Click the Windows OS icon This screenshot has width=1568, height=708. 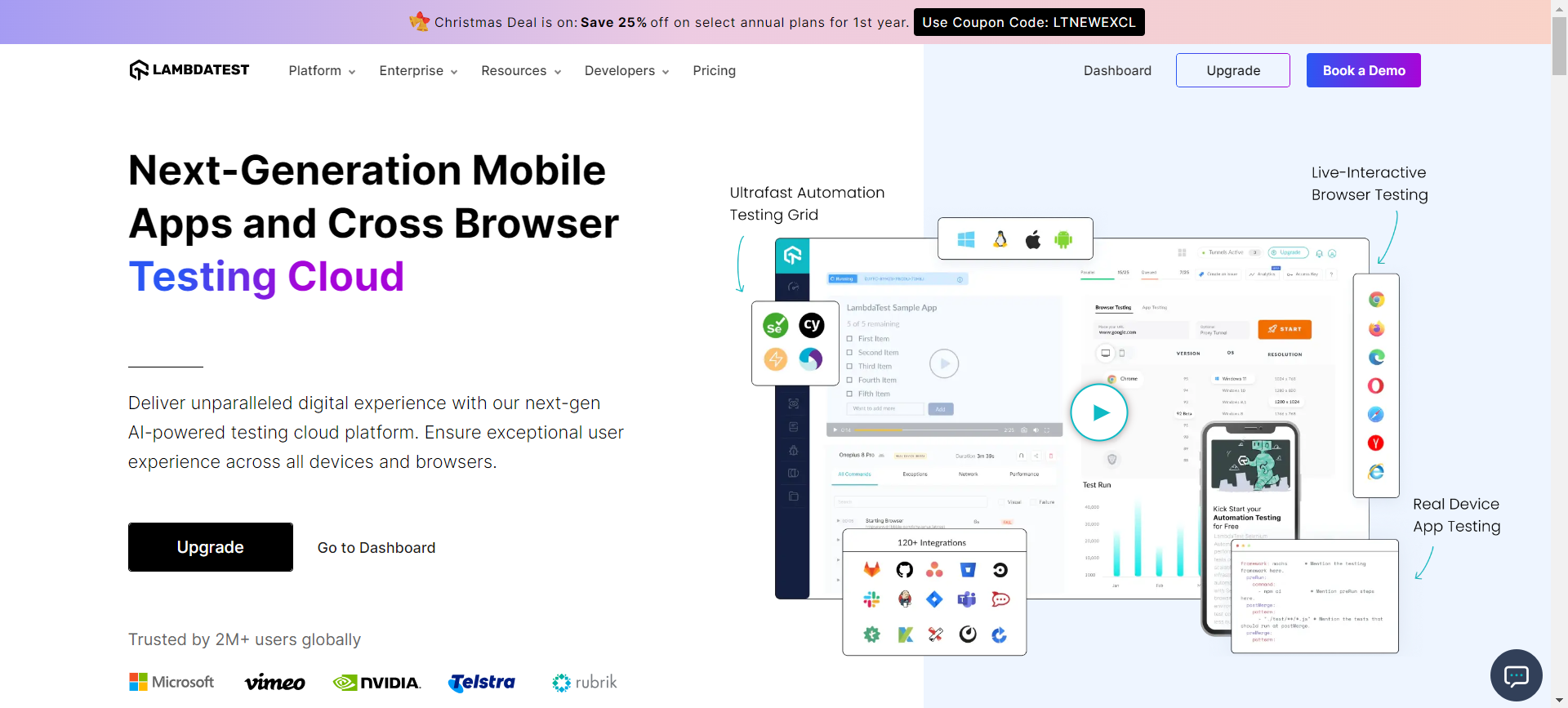pos(966,239)
